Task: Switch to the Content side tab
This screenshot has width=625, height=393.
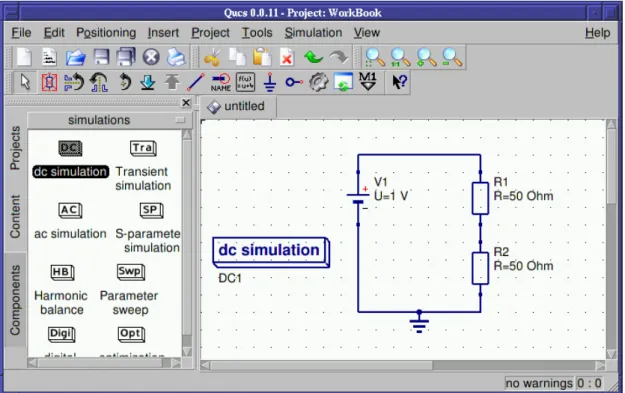Action: (x=15, y=216)
